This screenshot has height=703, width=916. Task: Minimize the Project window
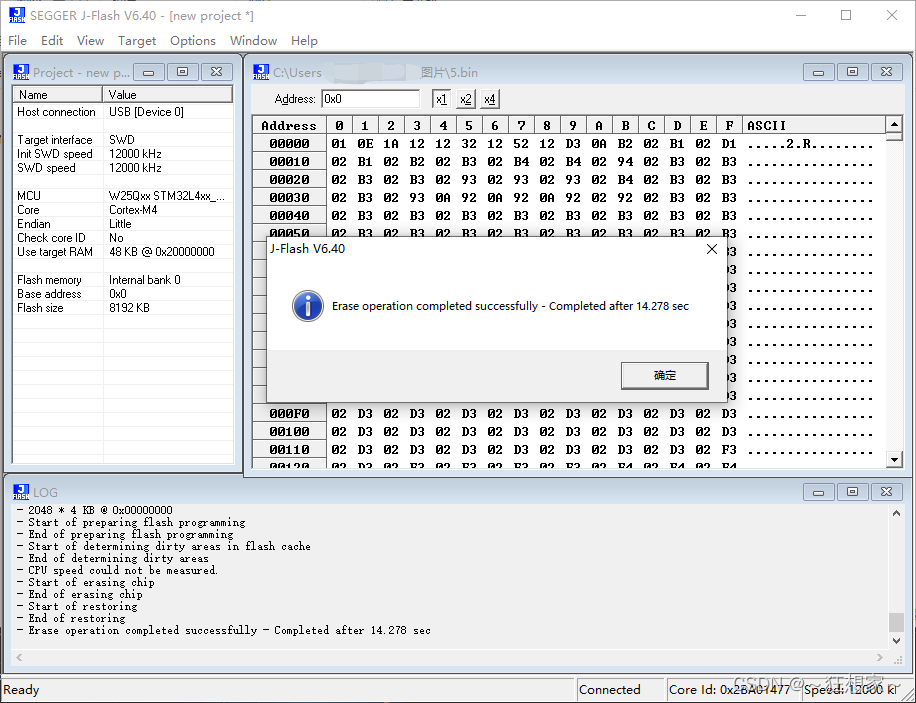point(148,72)
